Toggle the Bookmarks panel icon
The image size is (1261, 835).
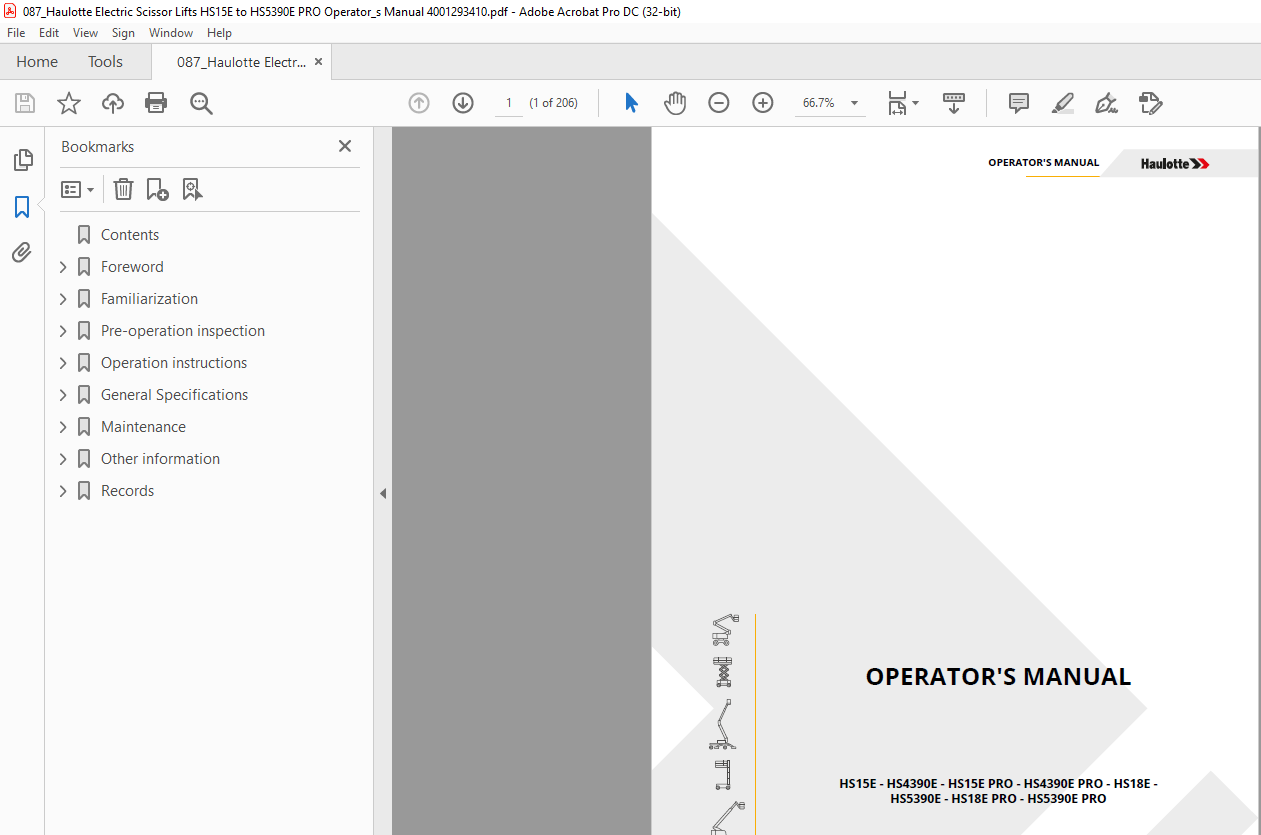[22, 207]
